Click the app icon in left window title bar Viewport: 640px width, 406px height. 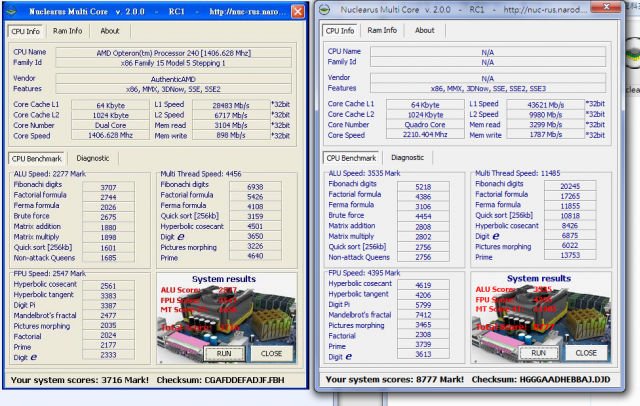point(11,11)
